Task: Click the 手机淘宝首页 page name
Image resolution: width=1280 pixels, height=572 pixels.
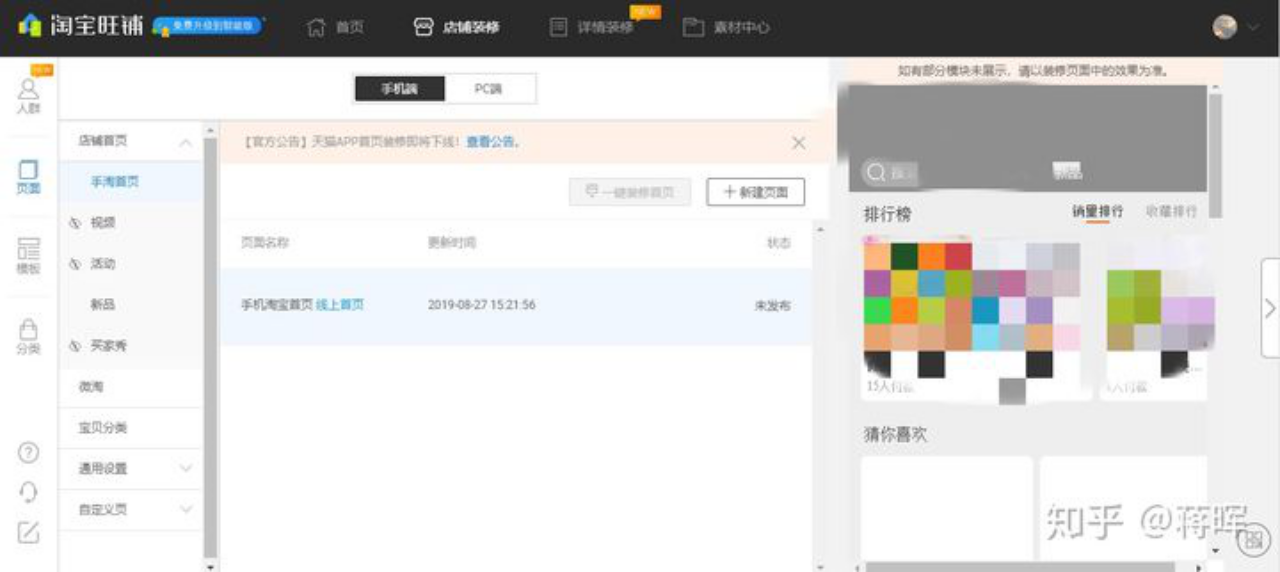Action: click(277, 304)
